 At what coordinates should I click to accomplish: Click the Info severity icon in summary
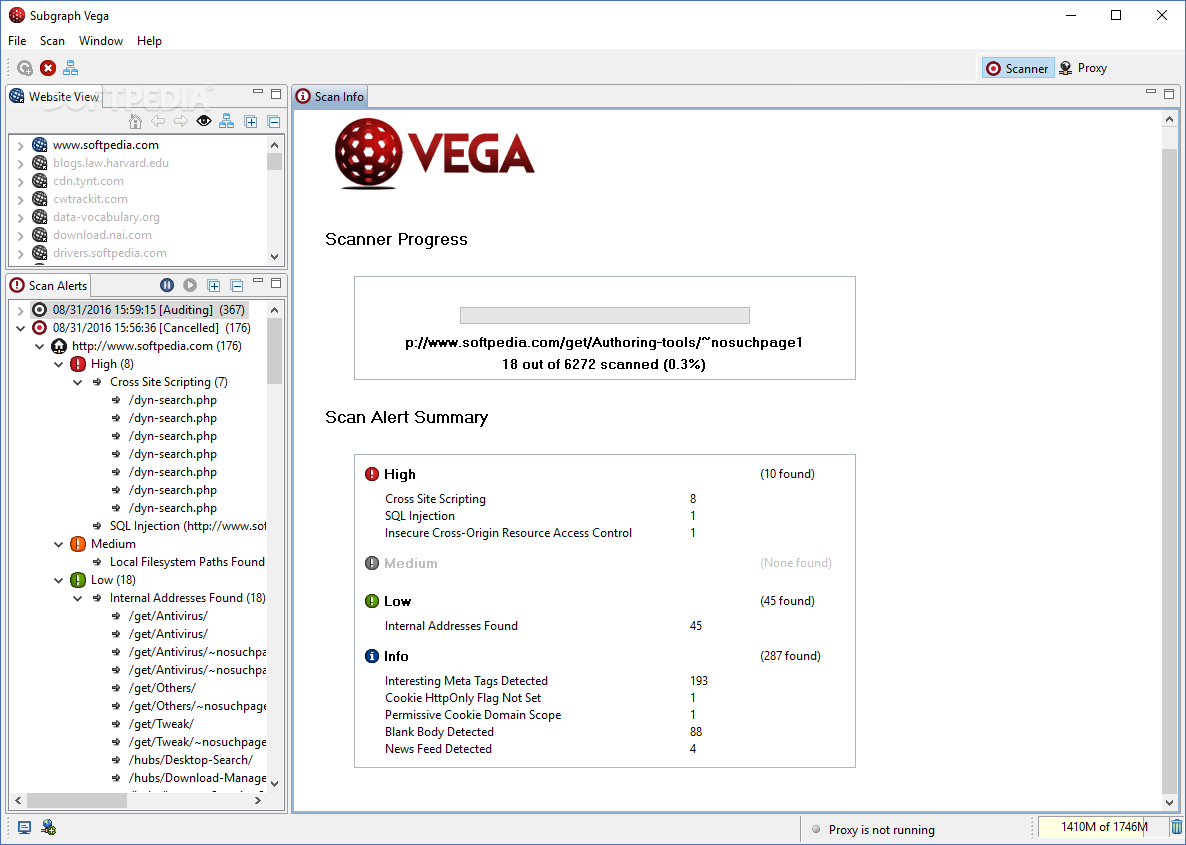(371, 656)
